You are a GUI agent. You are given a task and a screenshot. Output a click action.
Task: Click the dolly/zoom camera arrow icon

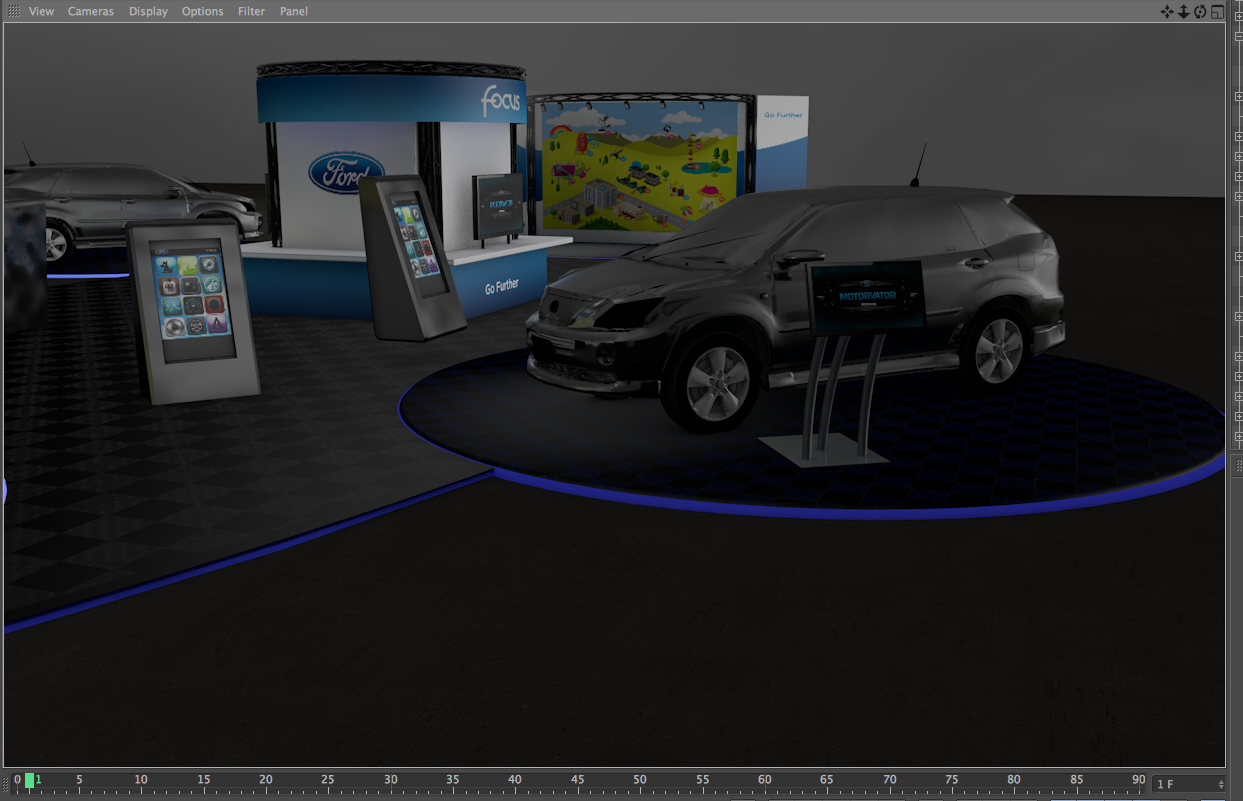pos(1183,12)
